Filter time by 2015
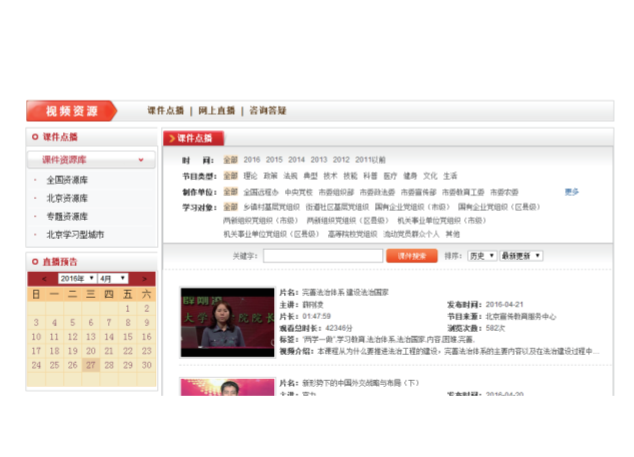Image resolution: width=634 pixels, height=457 pixels. coord(274,160)
